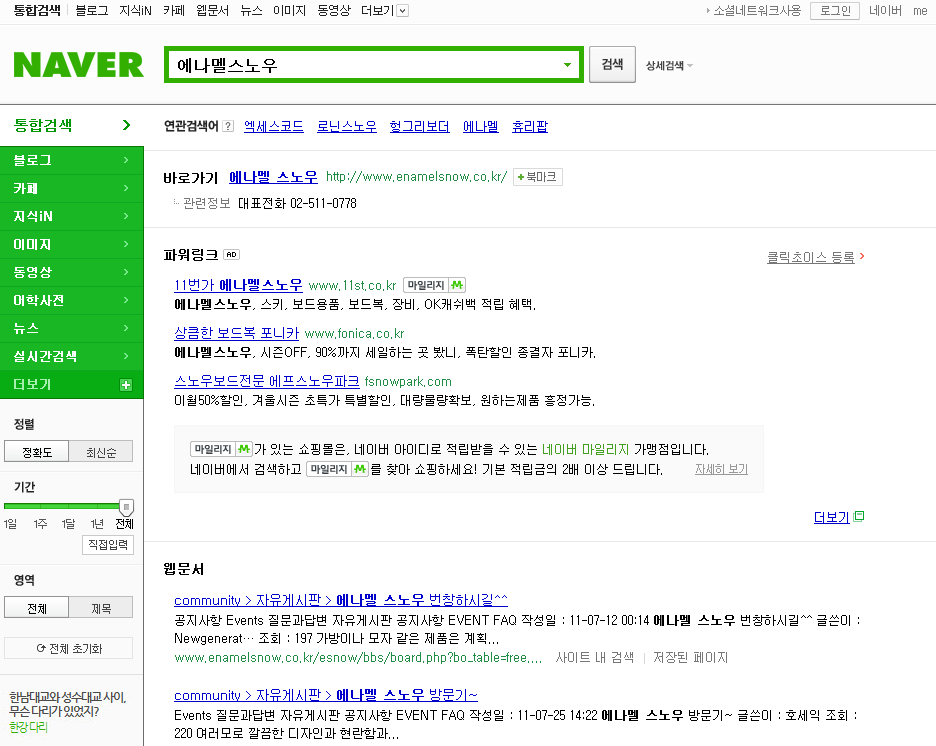The image size is (936, 746).
Task: Open the 11번가 에나멜스노우 ad link
Action: coord(238,285)
